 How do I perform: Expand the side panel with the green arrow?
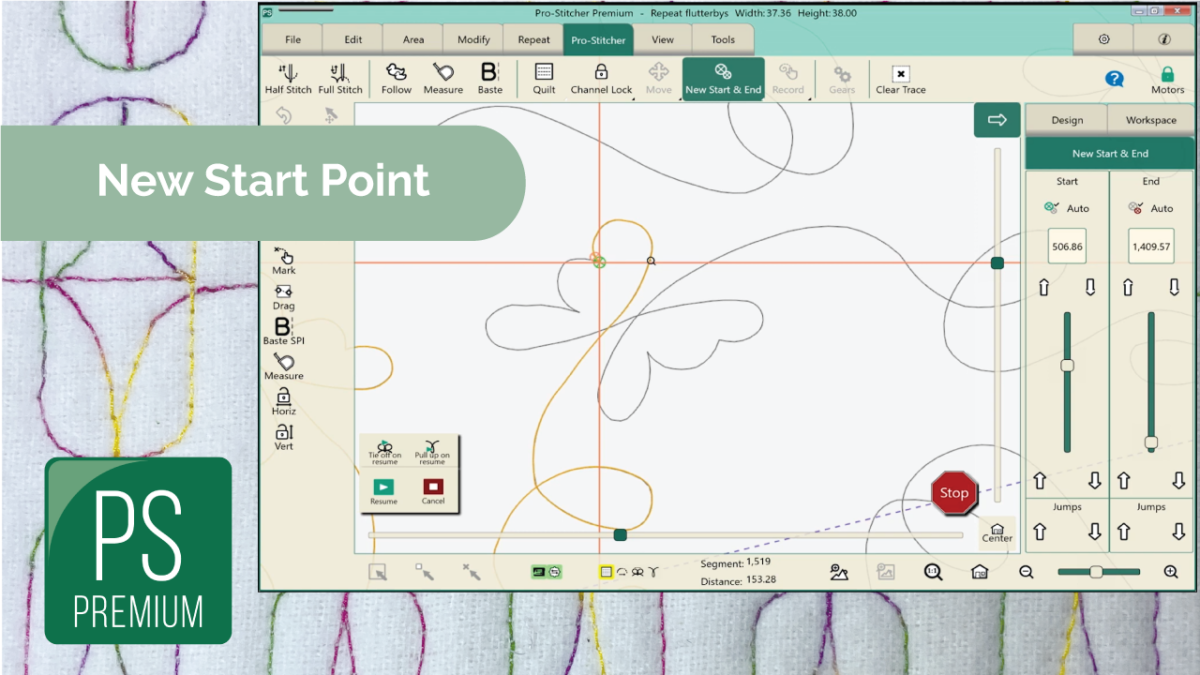click(996, 120)
